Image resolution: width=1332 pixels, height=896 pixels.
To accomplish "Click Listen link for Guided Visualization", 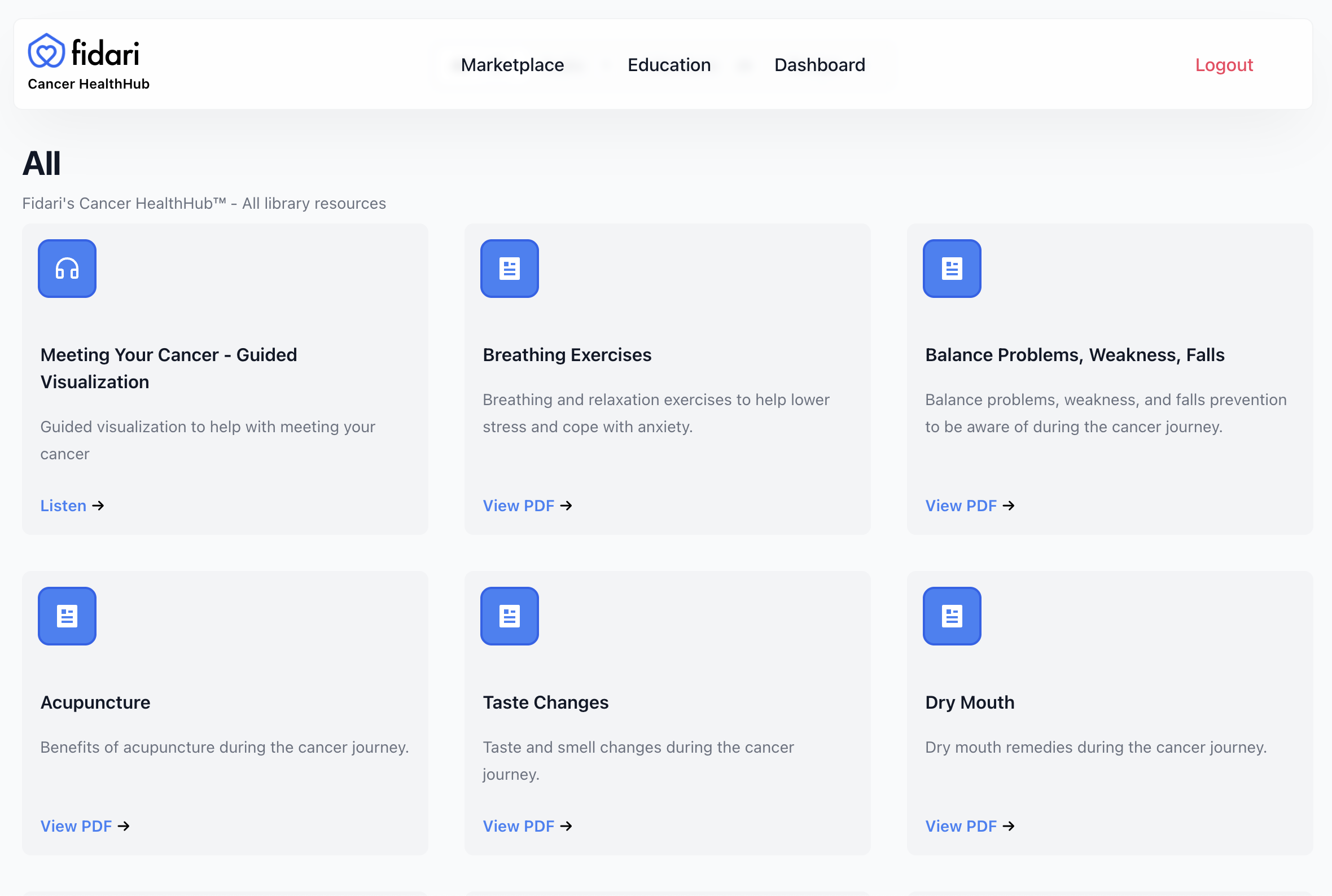I will pos(72,506).
